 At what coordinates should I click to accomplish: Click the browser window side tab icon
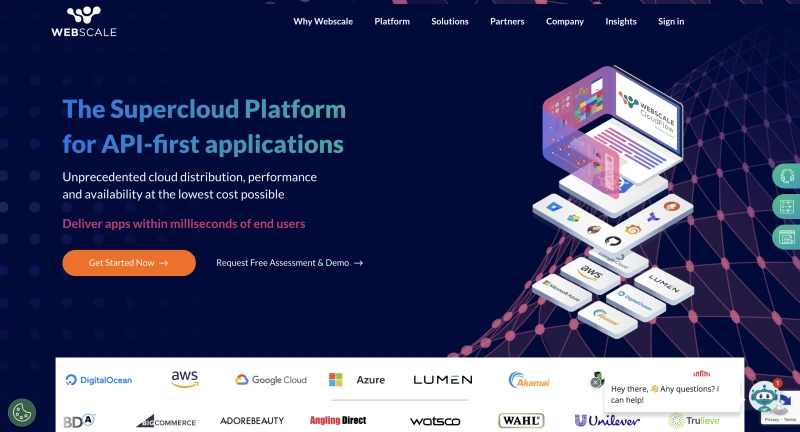786,237
